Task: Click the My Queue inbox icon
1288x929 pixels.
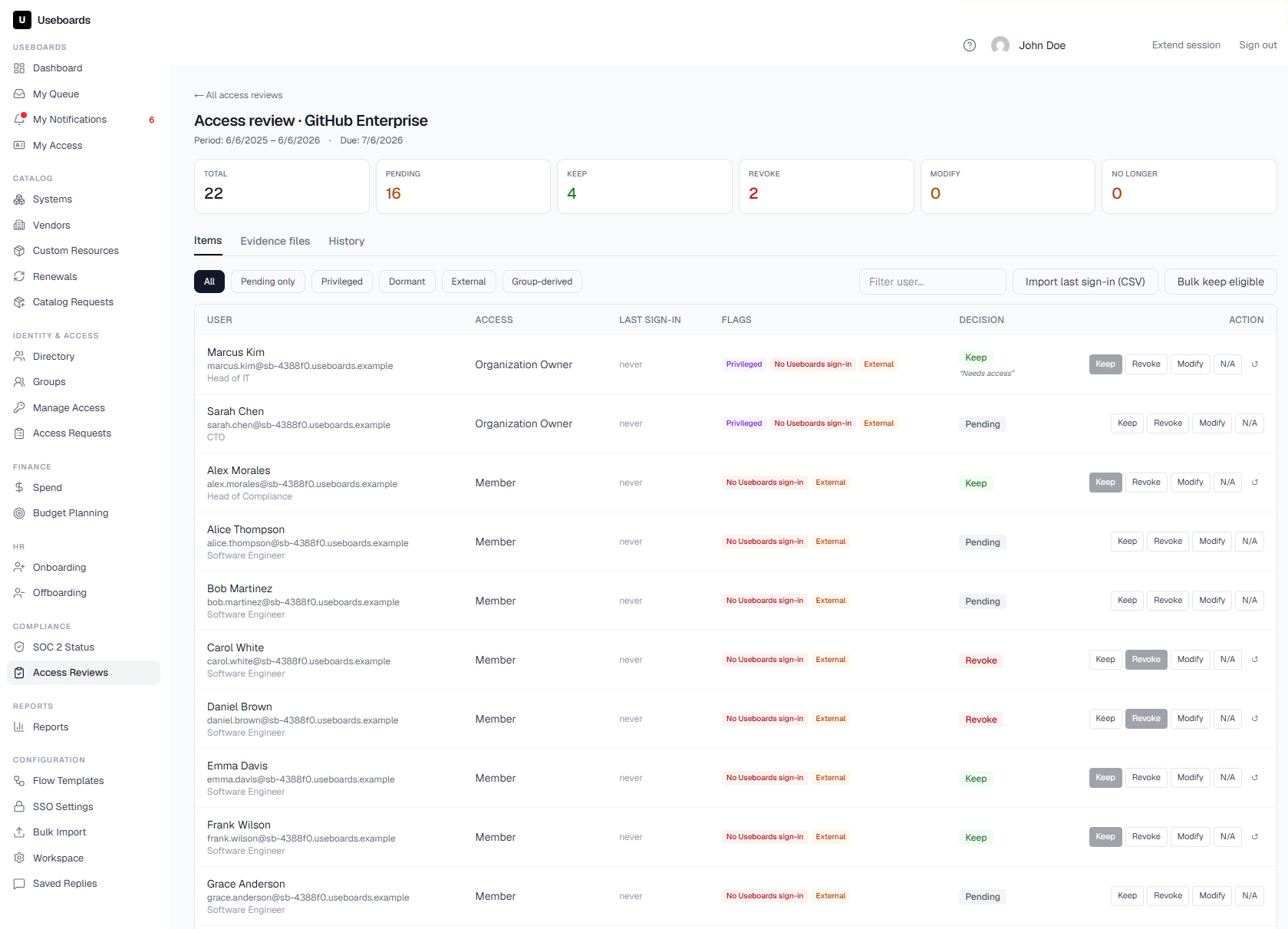Action: [19, 94]
